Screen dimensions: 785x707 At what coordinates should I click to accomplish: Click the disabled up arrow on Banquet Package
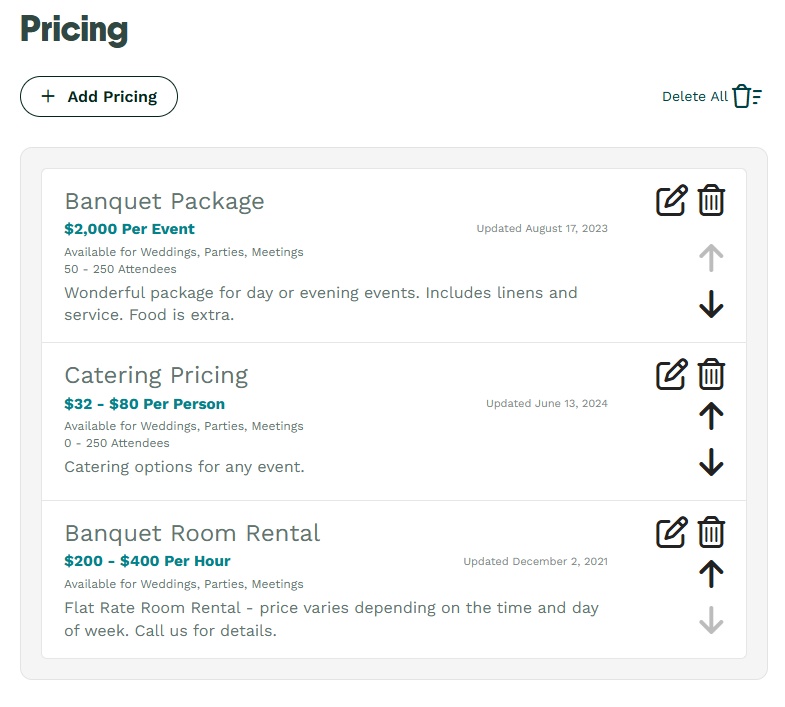point(711,258)
